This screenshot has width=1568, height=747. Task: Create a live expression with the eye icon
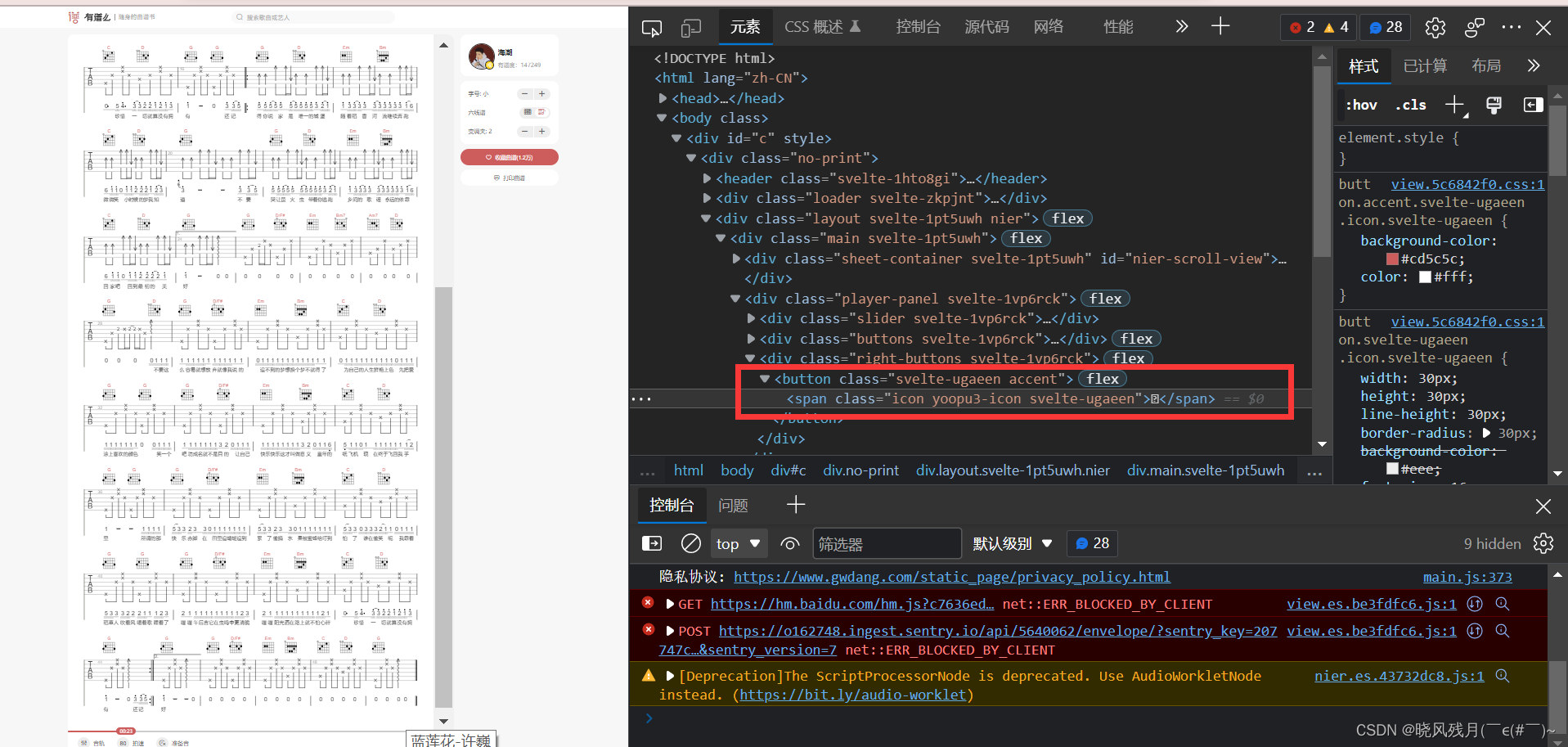pos(790,543)
